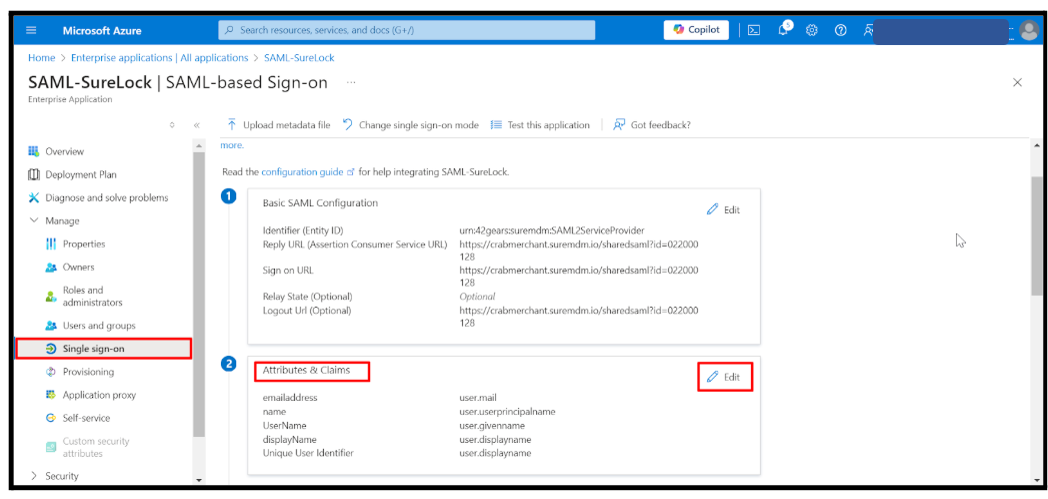Open the feedback icon in the header
1048x499 pixels.
868,30
